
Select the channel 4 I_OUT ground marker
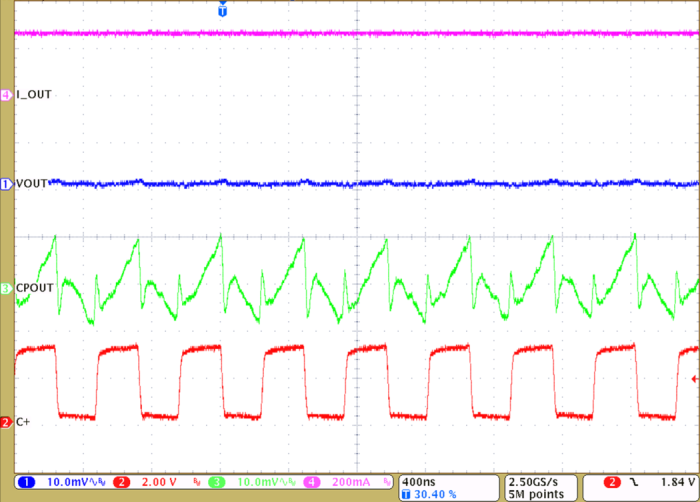click(7, 95)
